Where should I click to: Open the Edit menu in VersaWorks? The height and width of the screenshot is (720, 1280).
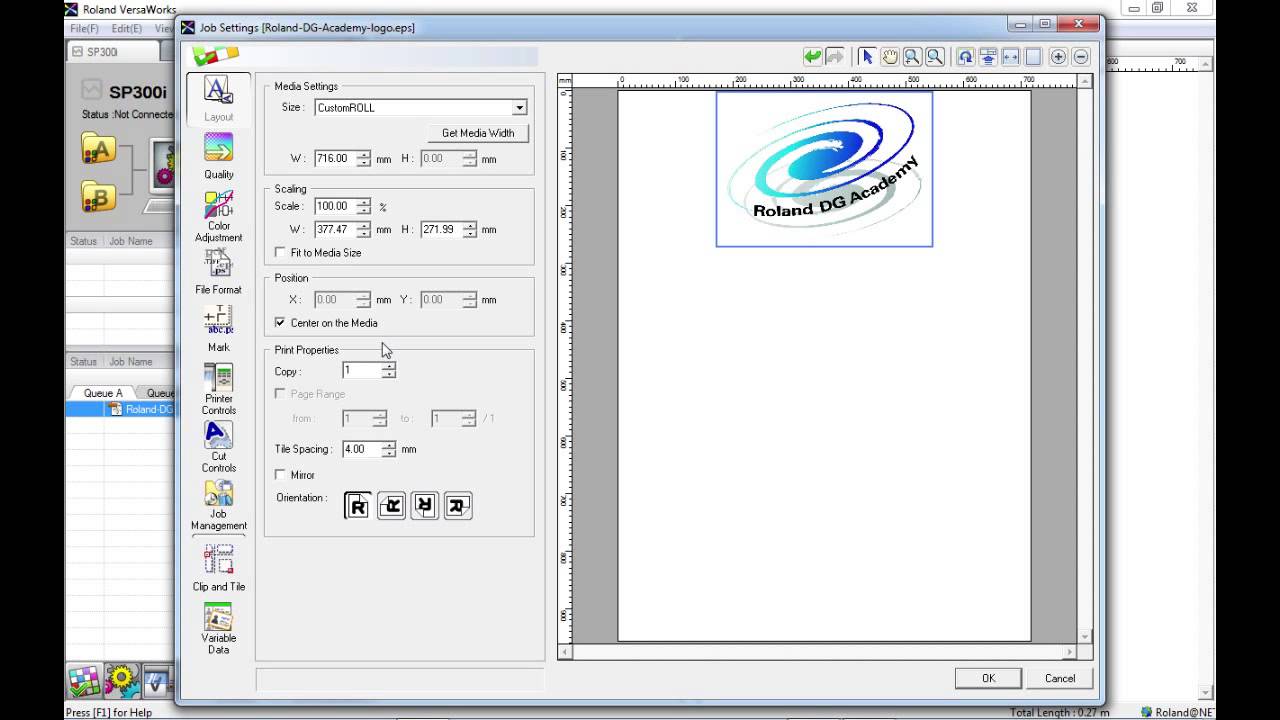[127, 29]
